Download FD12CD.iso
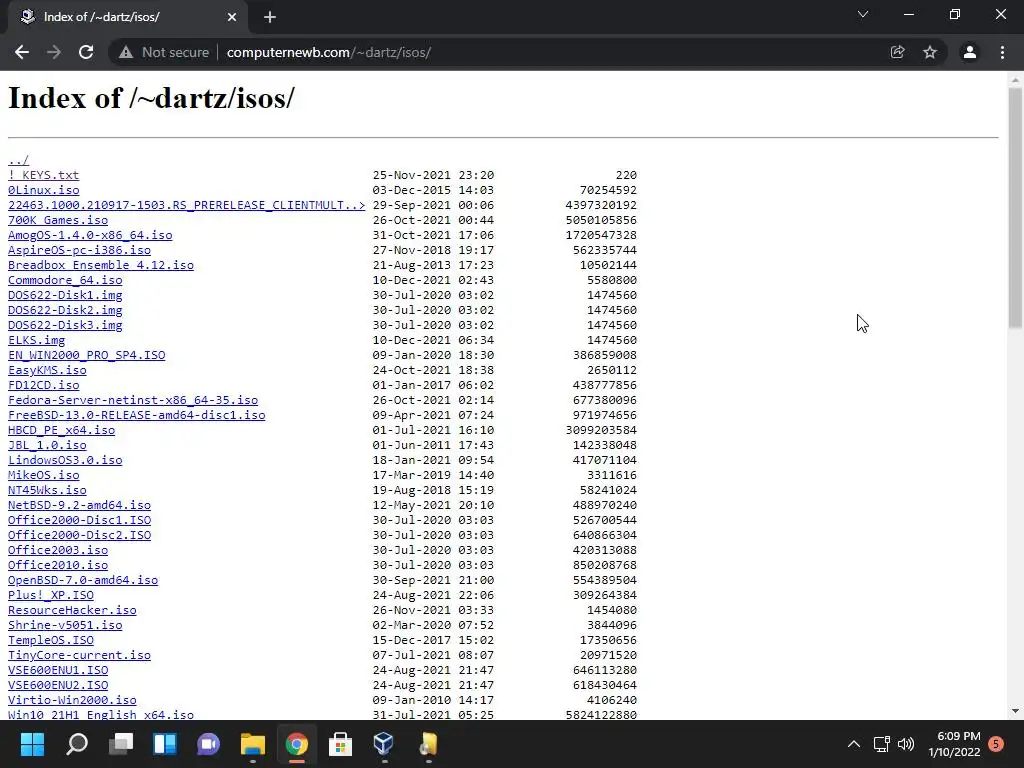 point(43,385)
